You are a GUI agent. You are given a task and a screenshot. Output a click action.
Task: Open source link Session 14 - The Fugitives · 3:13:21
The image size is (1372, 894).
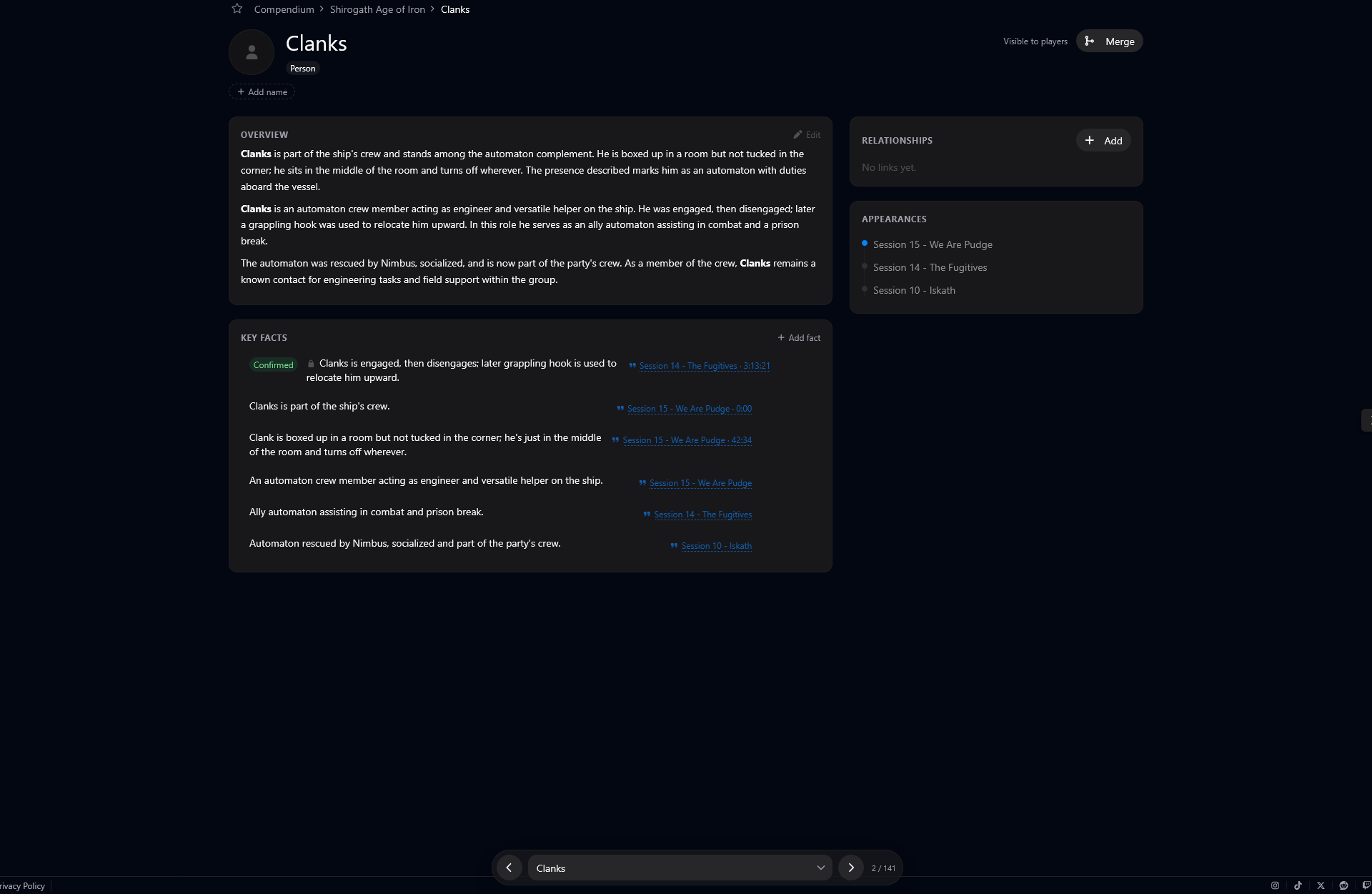tap(705, 366)
